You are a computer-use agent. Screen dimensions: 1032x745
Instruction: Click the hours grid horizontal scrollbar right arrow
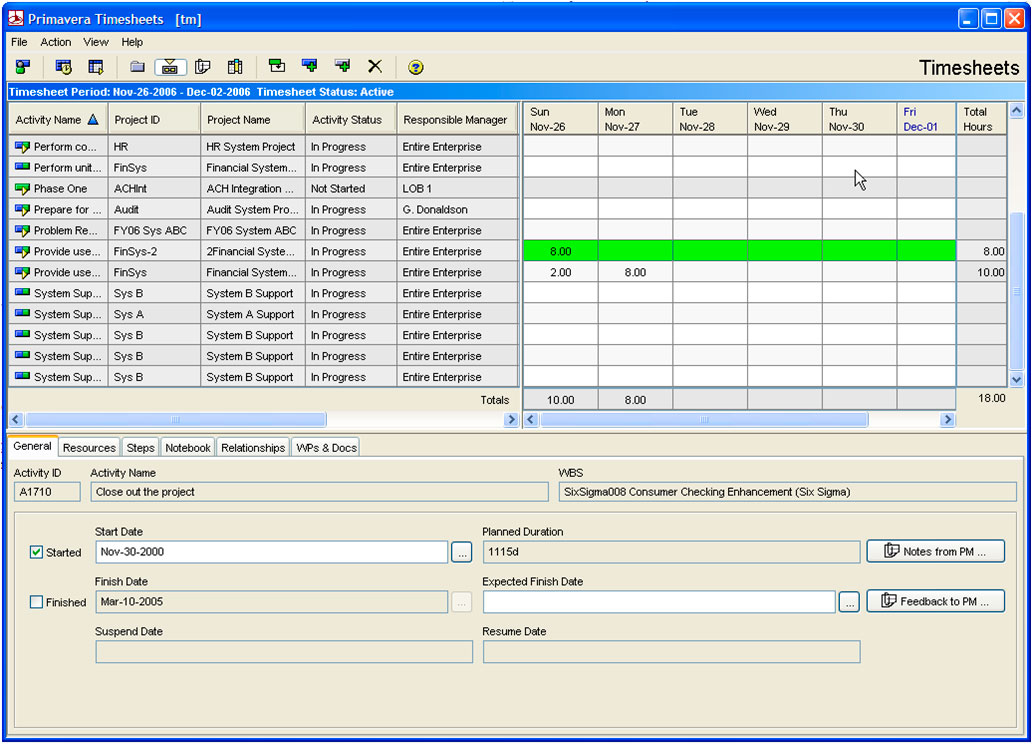point(947,419)
